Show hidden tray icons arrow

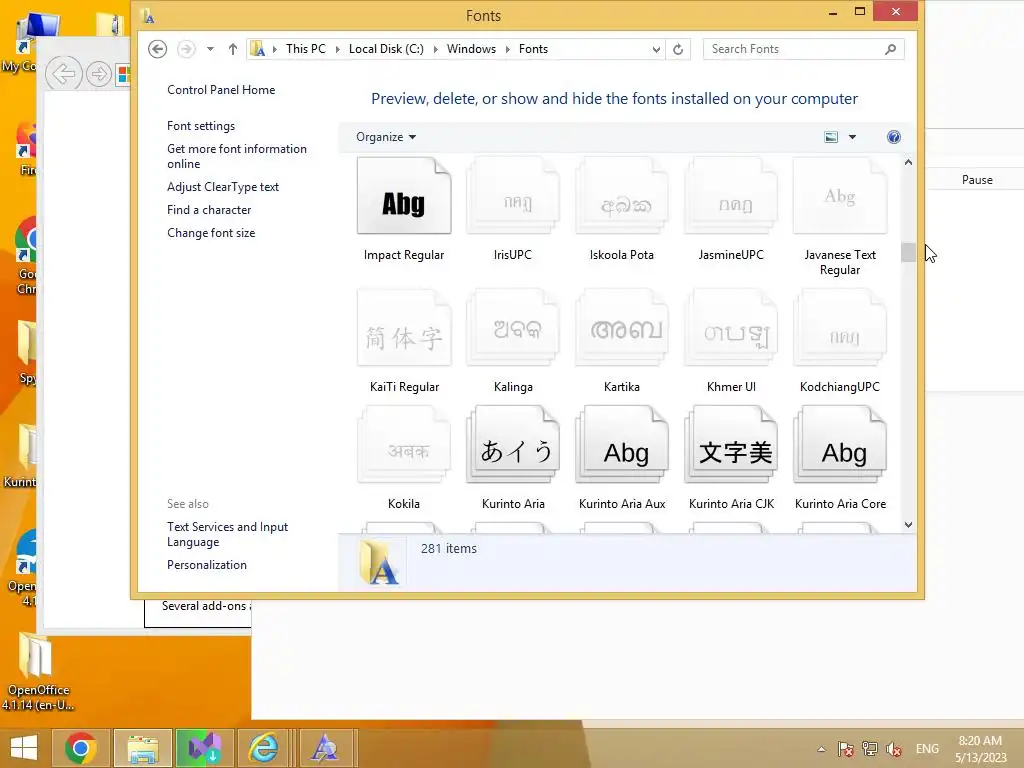[822, 749]
